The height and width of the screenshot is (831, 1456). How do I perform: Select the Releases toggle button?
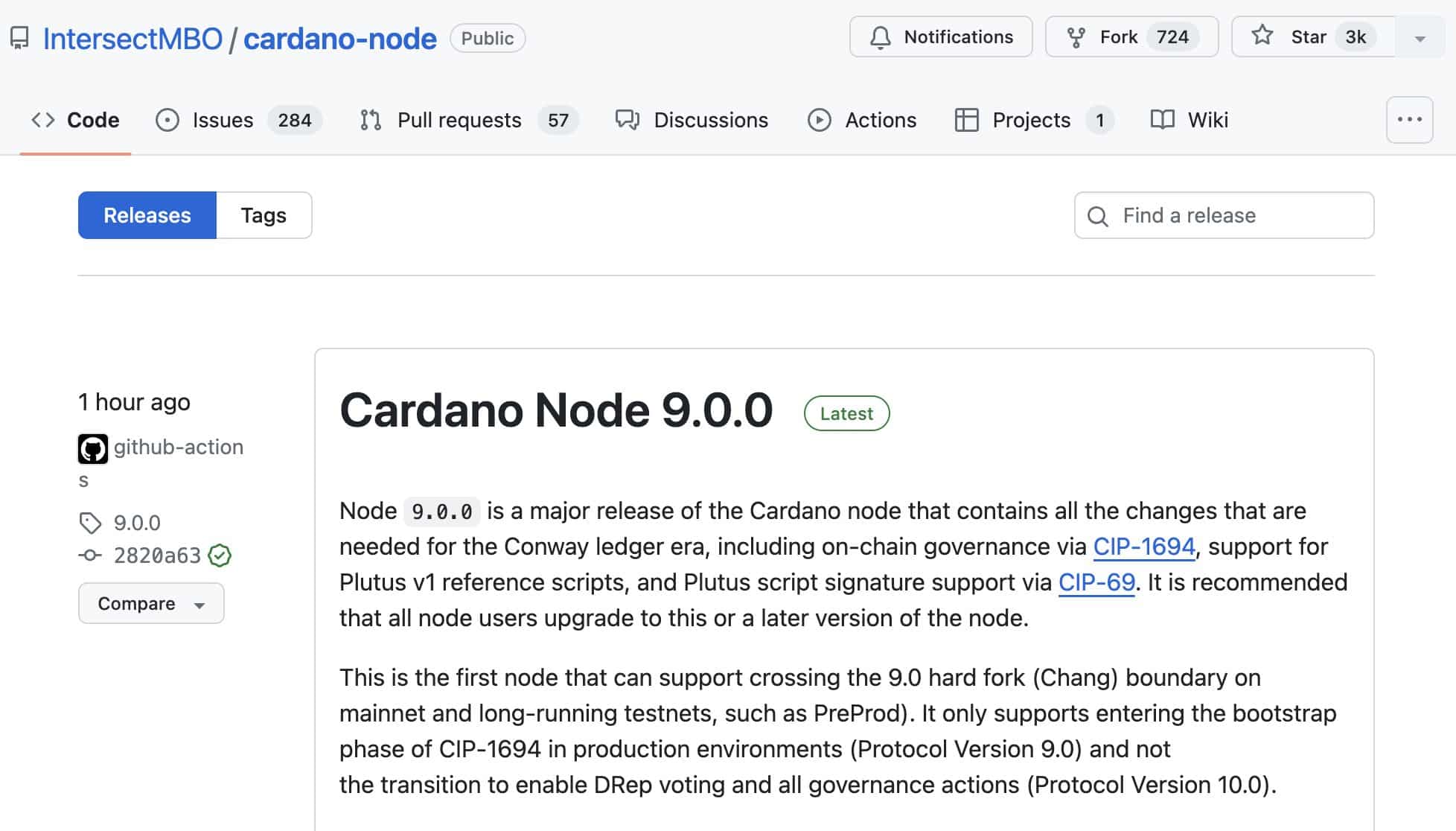pyautogui.click(x=147, y=215)
